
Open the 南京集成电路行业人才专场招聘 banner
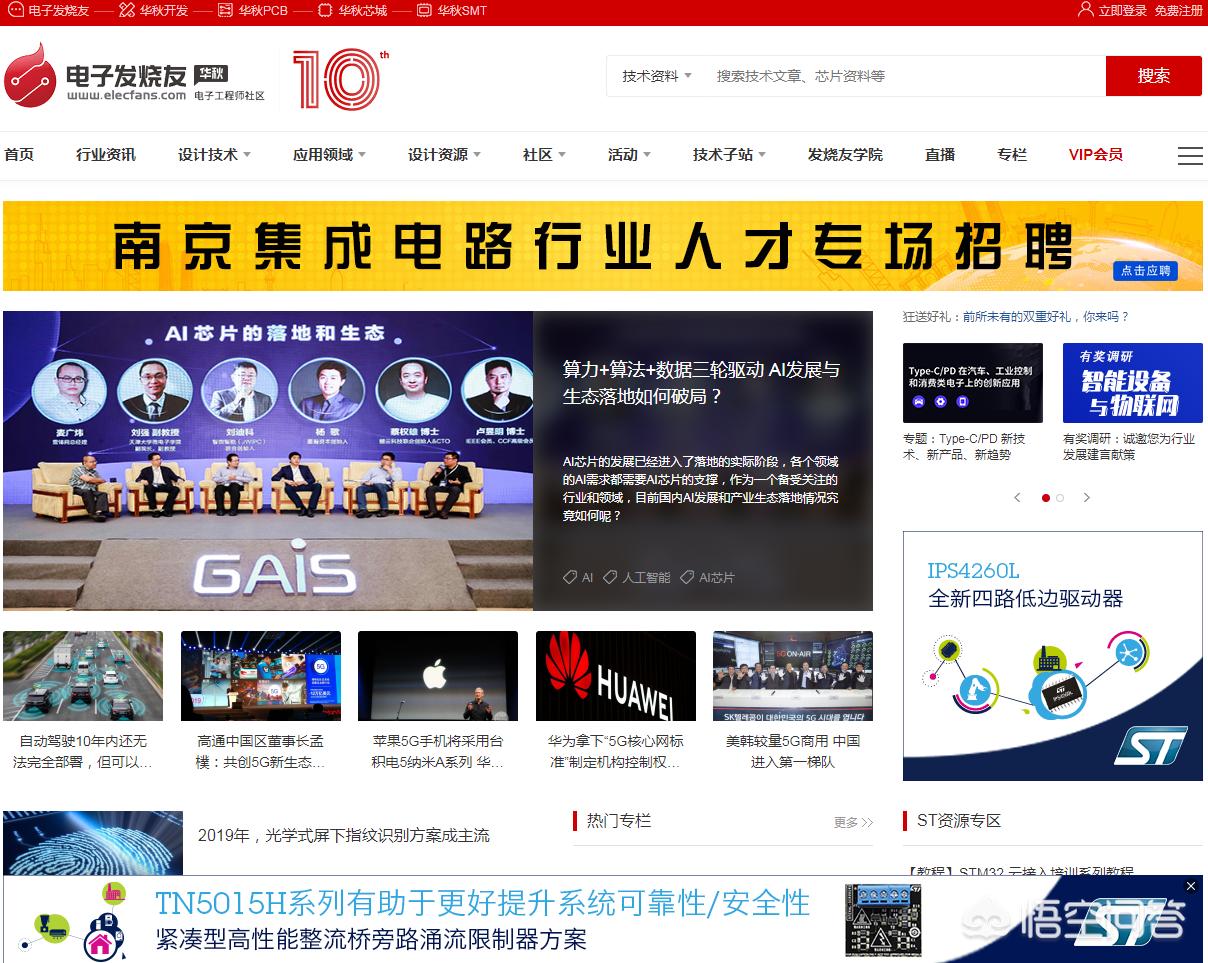603,246
